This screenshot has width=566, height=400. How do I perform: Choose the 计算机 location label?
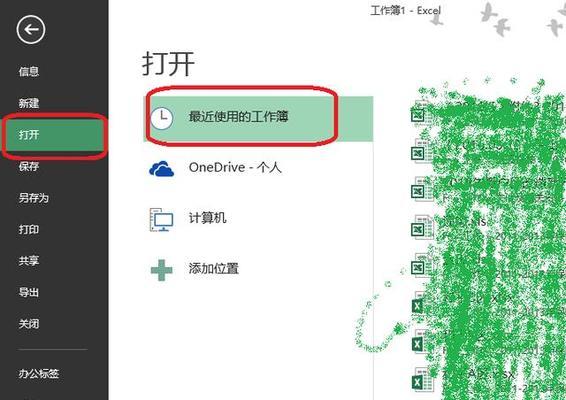(x=208, y=218)
